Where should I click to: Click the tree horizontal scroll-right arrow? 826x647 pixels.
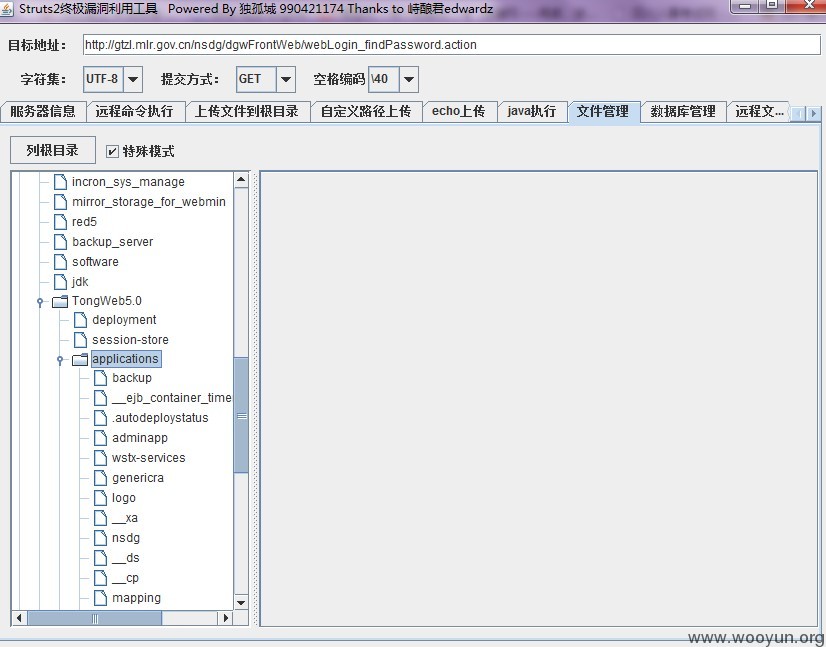pyautogui.click(x=226, y=618)
